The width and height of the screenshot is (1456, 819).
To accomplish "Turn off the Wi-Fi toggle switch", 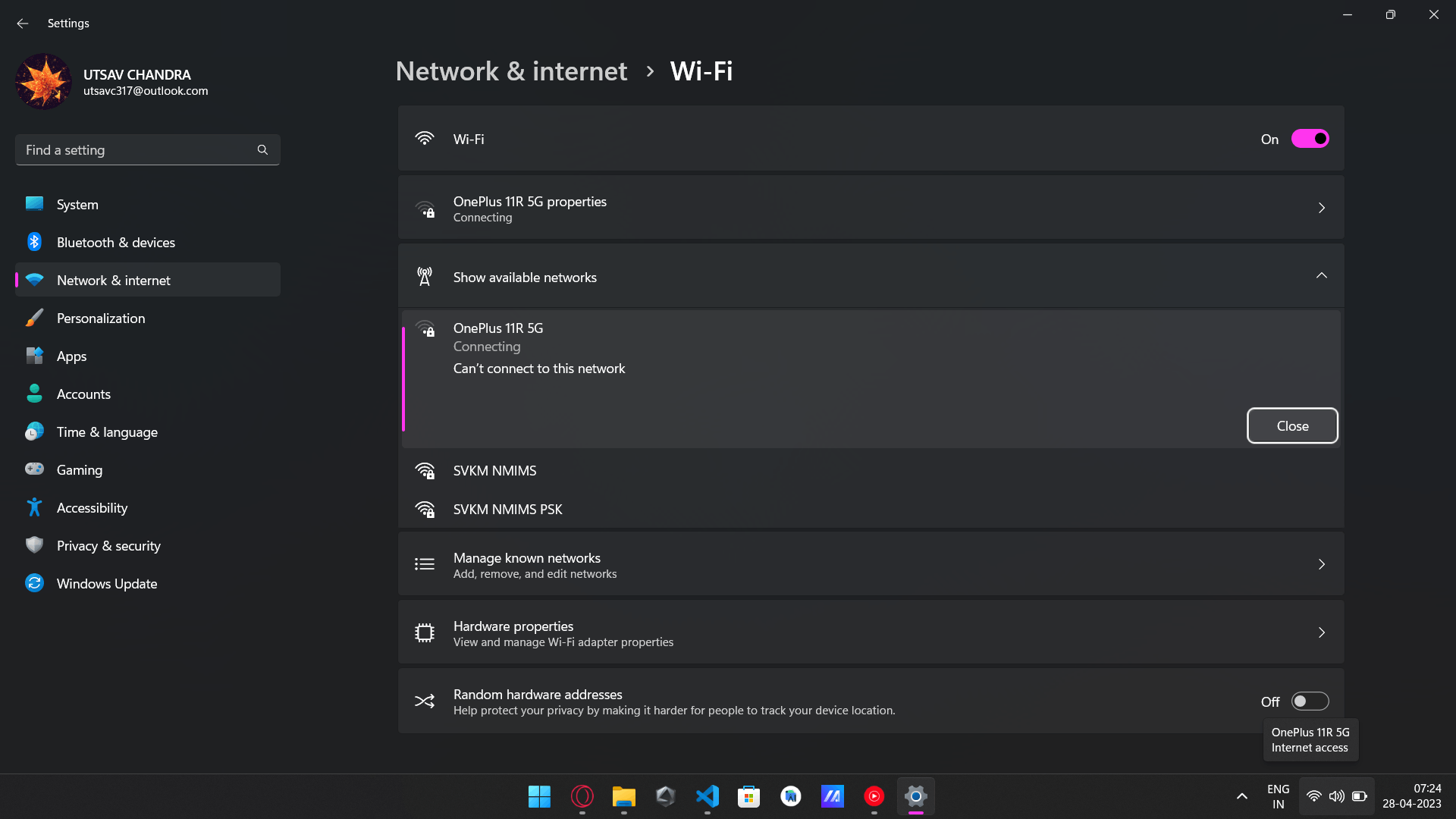I will 1310,139.
